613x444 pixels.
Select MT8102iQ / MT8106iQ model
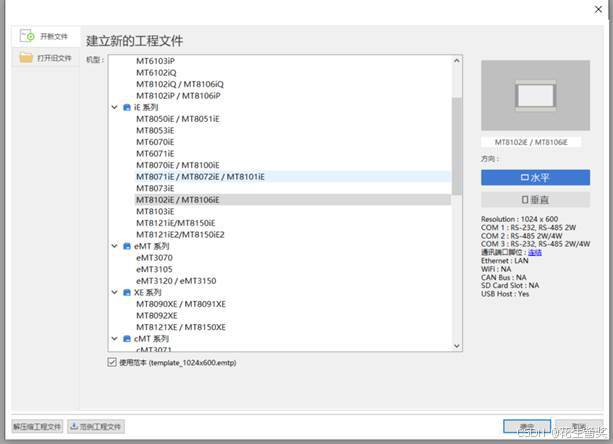(x=180, y=84)
